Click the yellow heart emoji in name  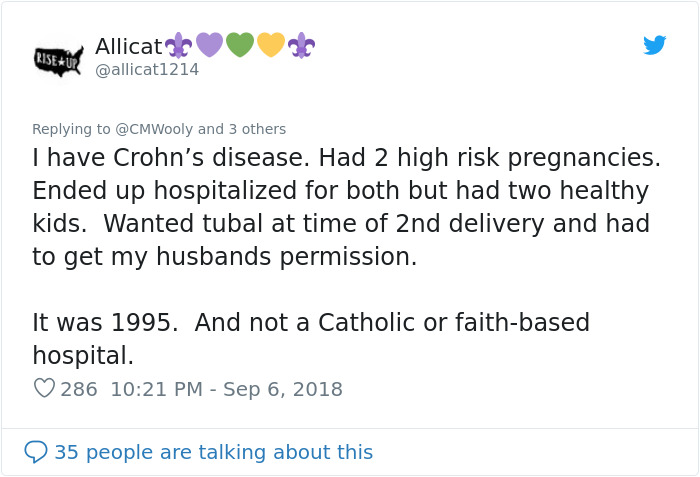tap(271, 45)
